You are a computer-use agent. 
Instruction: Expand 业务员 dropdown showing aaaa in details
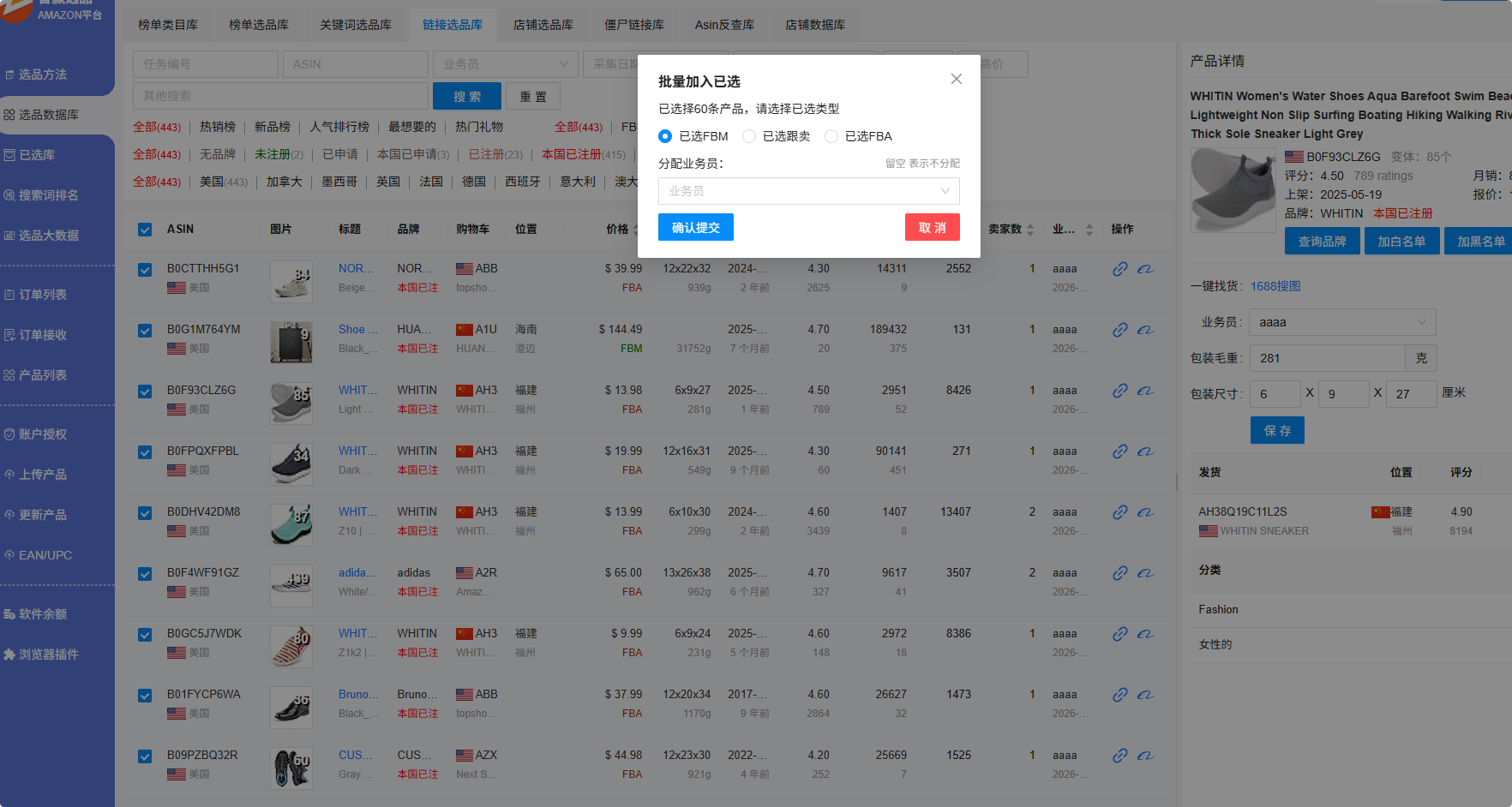pos(1343,322)
